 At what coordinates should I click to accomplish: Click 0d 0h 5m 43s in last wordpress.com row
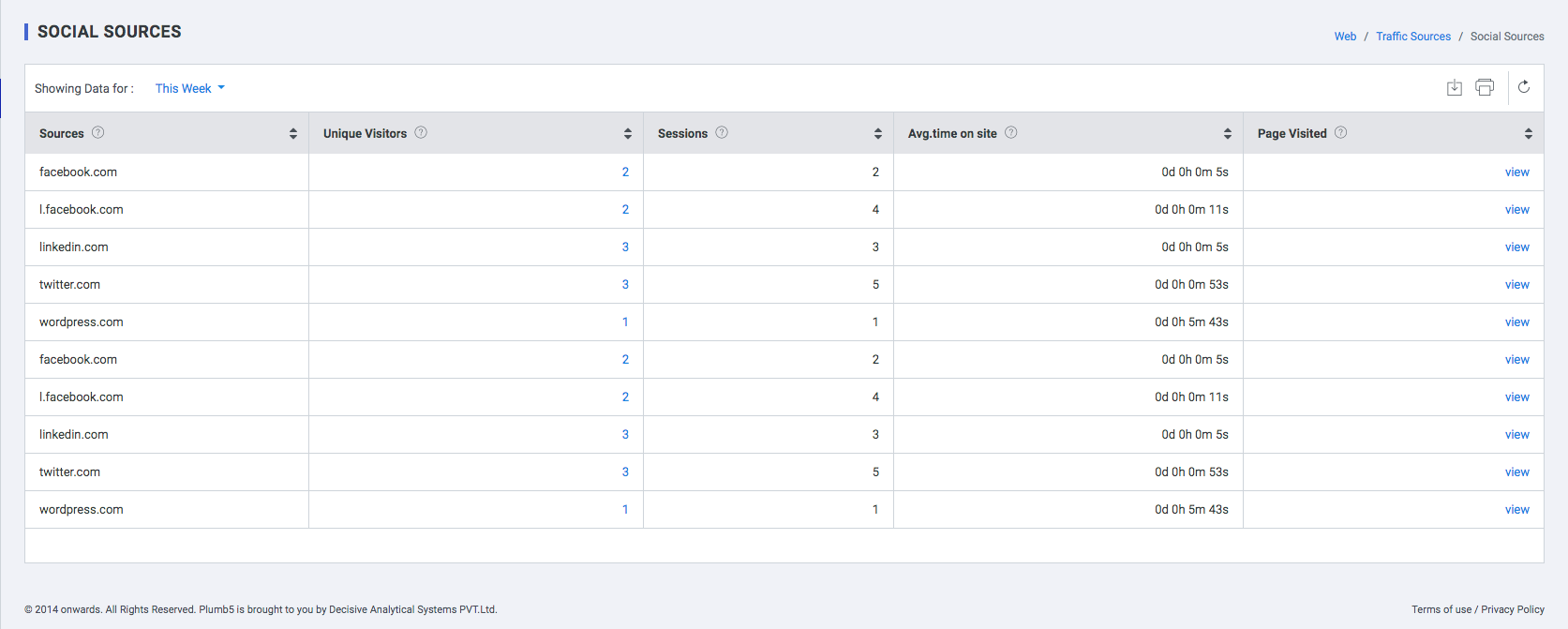click(1191, 509)
